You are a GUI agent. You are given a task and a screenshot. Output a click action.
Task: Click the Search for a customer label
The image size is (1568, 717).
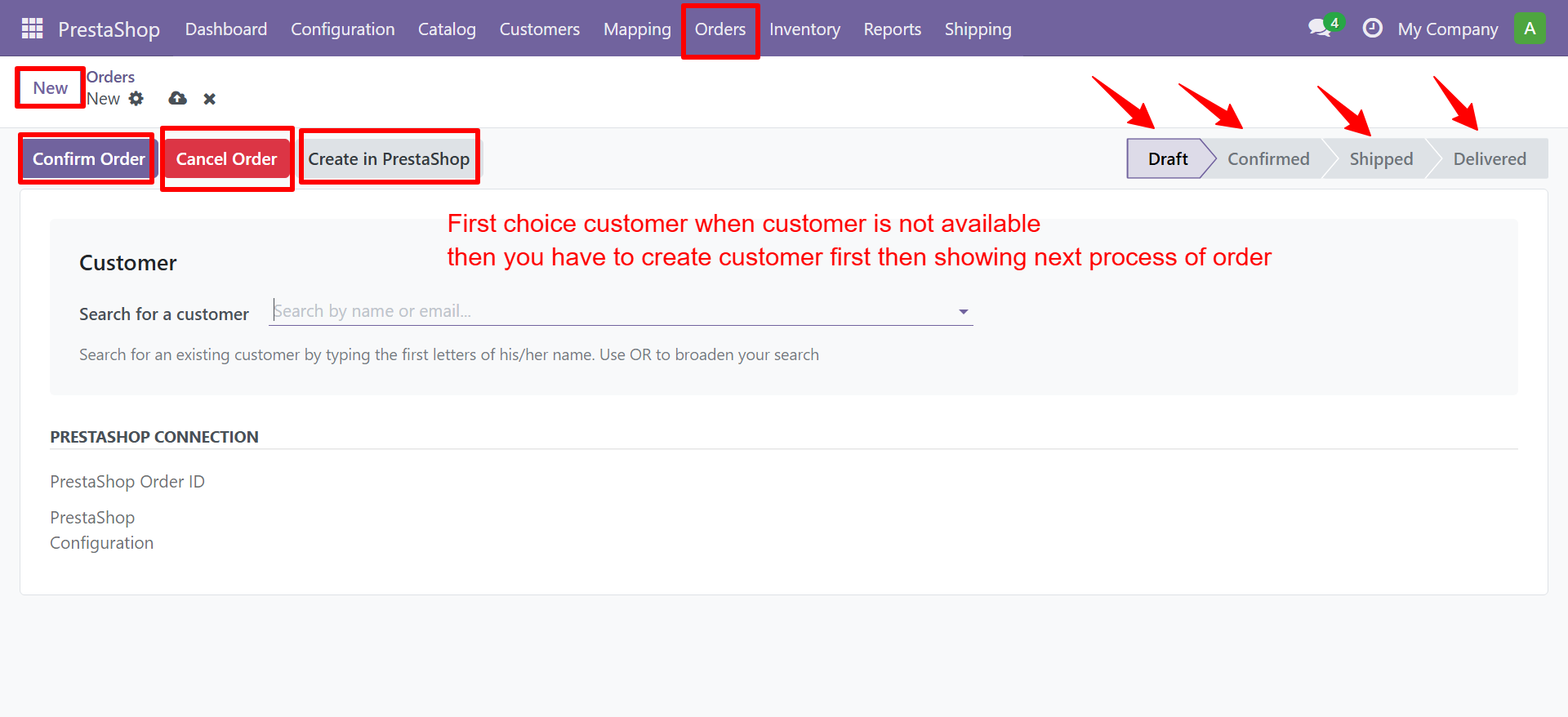[x=164, y=314]
